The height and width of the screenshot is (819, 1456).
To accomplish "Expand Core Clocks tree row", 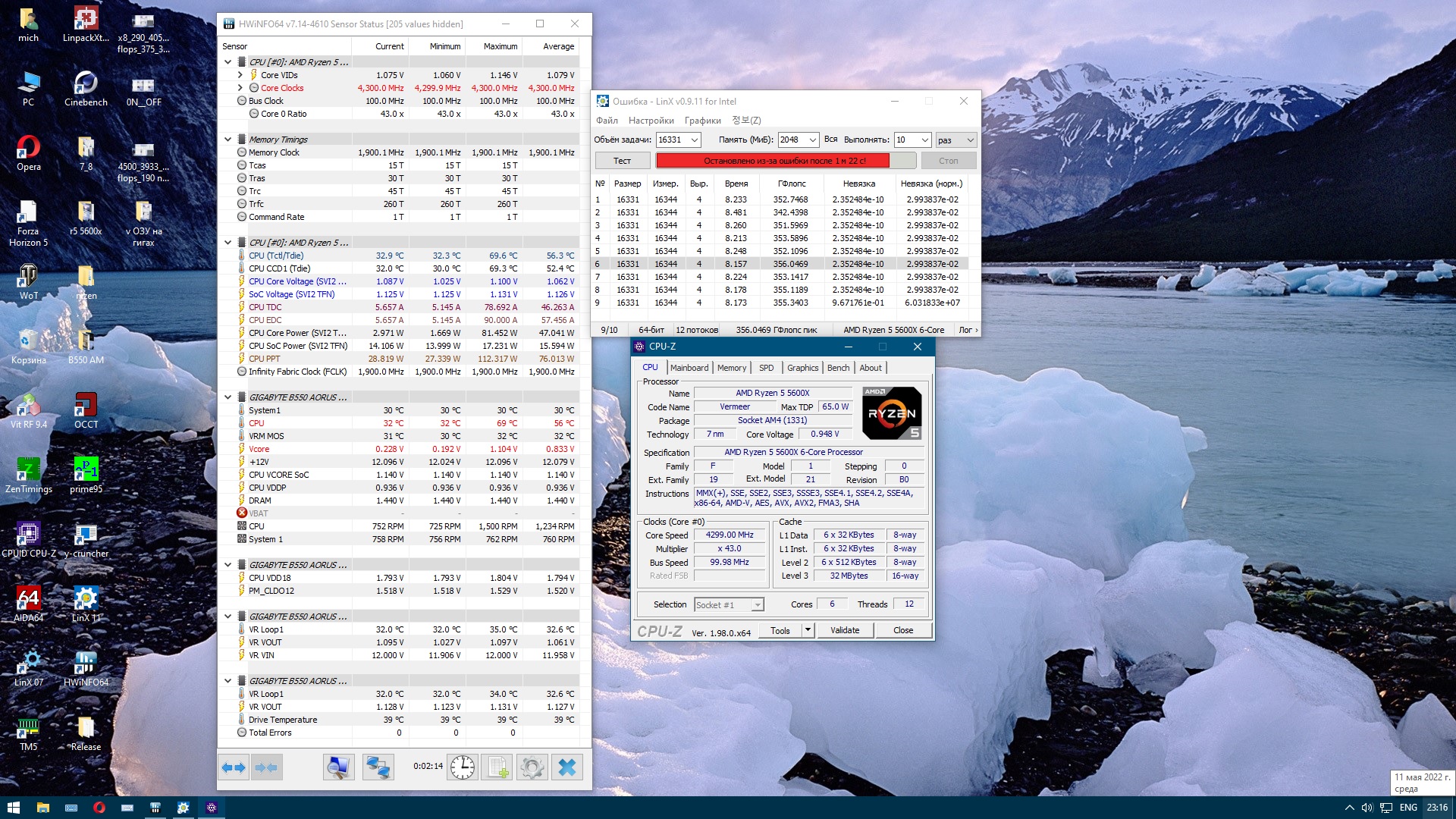I will click(x=240, y=88).
